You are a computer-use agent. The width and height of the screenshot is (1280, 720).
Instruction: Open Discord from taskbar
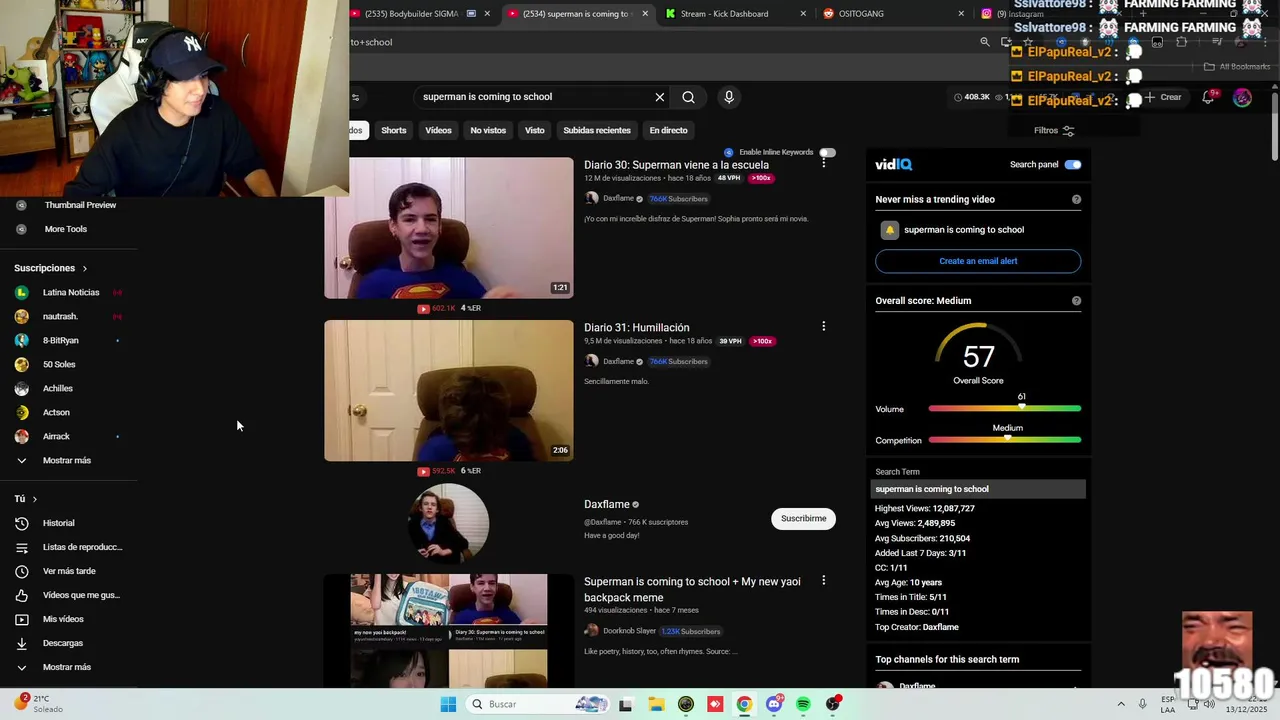[x=774, y=704]
